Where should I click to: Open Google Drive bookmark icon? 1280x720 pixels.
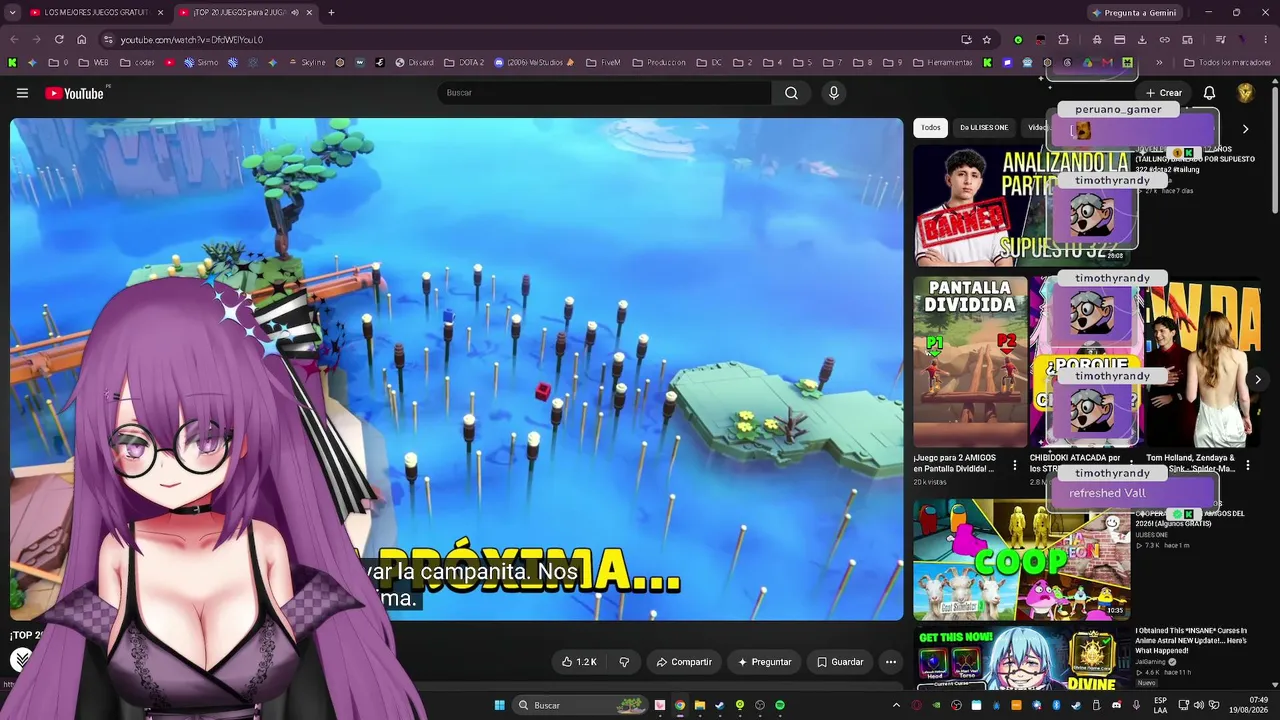pyautogui.click(x=1088, y=62)
